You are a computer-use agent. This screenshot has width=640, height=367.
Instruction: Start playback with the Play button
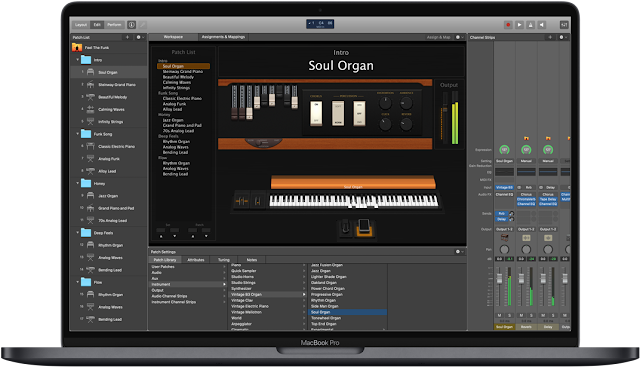(x=519, y=25)
